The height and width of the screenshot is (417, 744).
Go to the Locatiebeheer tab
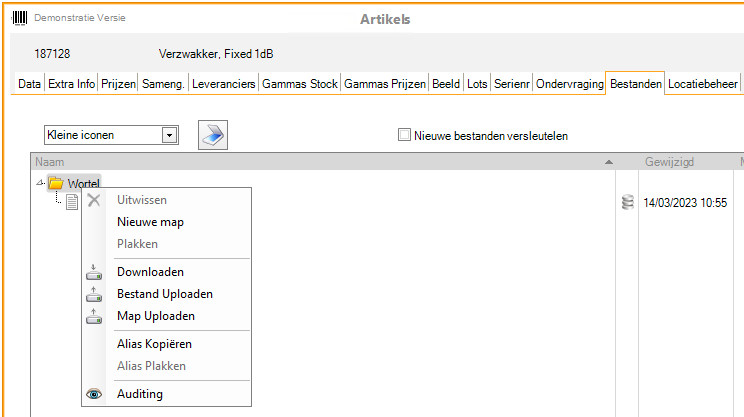click(x=703, y=85)
